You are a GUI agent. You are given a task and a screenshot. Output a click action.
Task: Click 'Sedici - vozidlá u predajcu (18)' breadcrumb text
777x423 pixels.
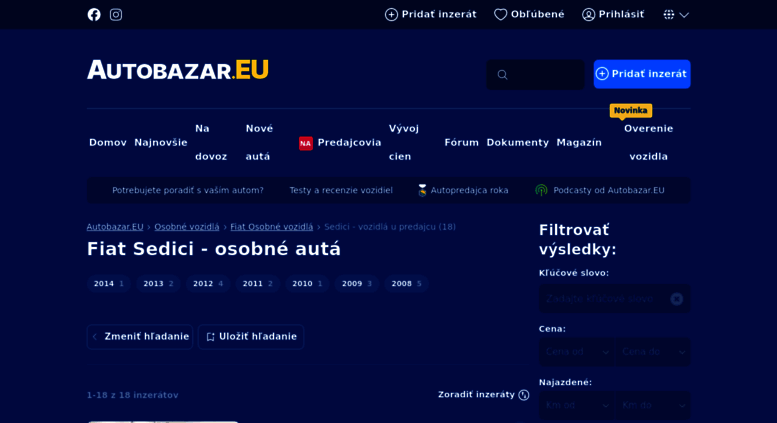(x=390, y=227)
